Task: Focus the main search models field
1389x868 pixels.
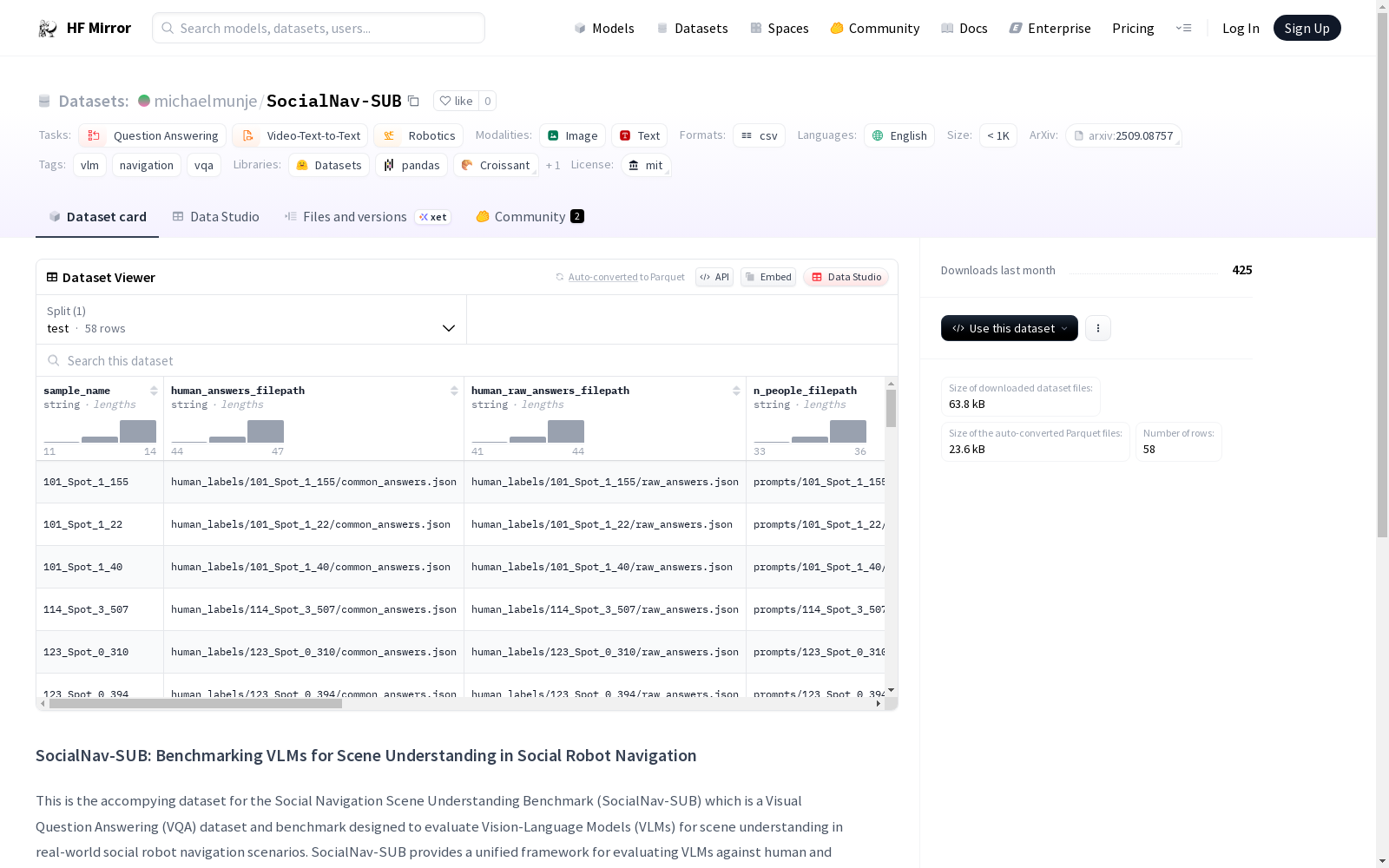Action: pos(319,28)
